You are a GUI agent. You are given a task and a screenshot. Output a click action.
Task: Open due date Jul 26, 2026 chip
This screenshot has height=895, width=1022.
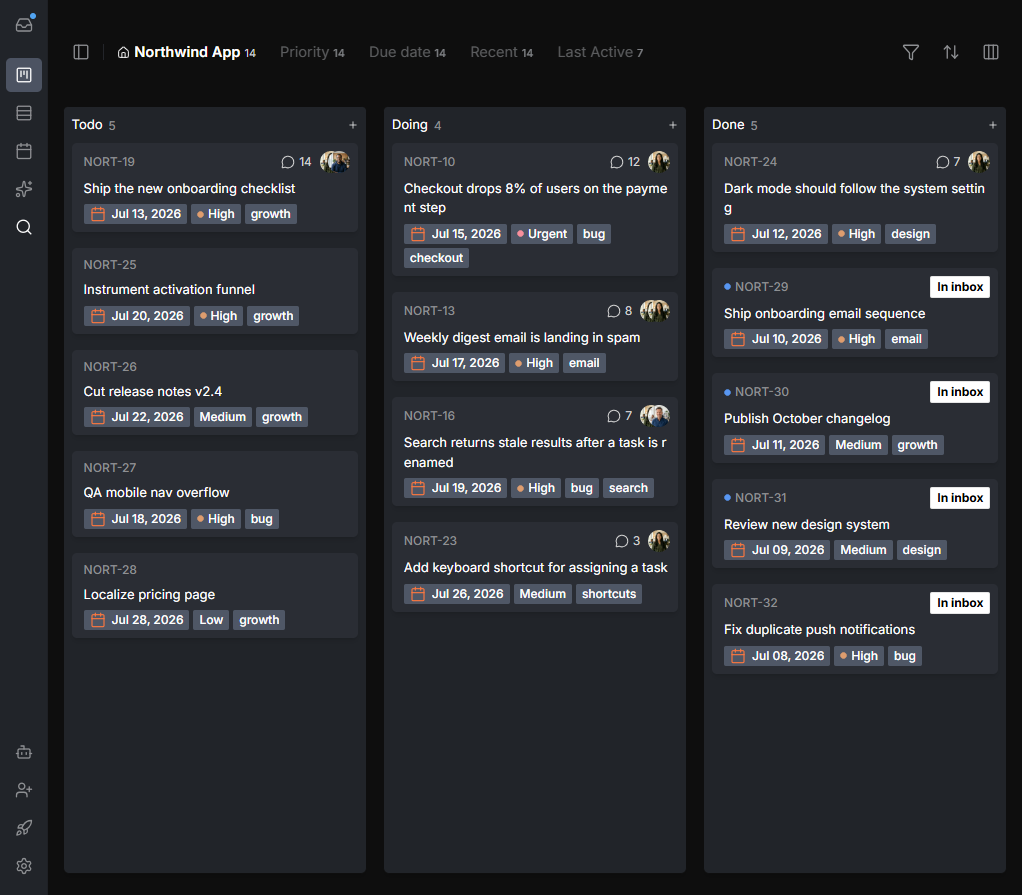coord(457,594)
